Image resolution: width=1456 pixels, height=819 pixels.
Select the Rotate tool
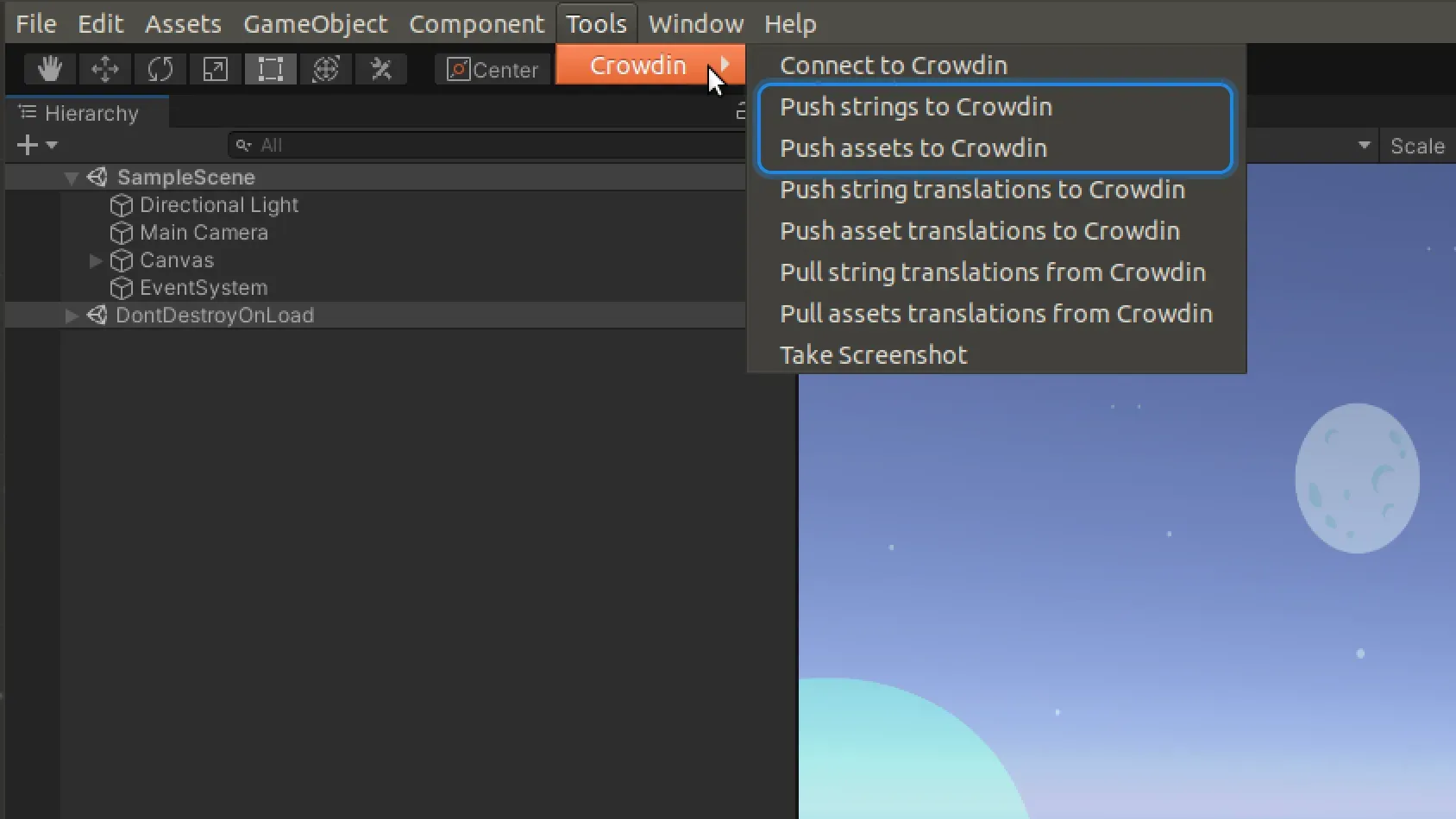coord(160,69)
